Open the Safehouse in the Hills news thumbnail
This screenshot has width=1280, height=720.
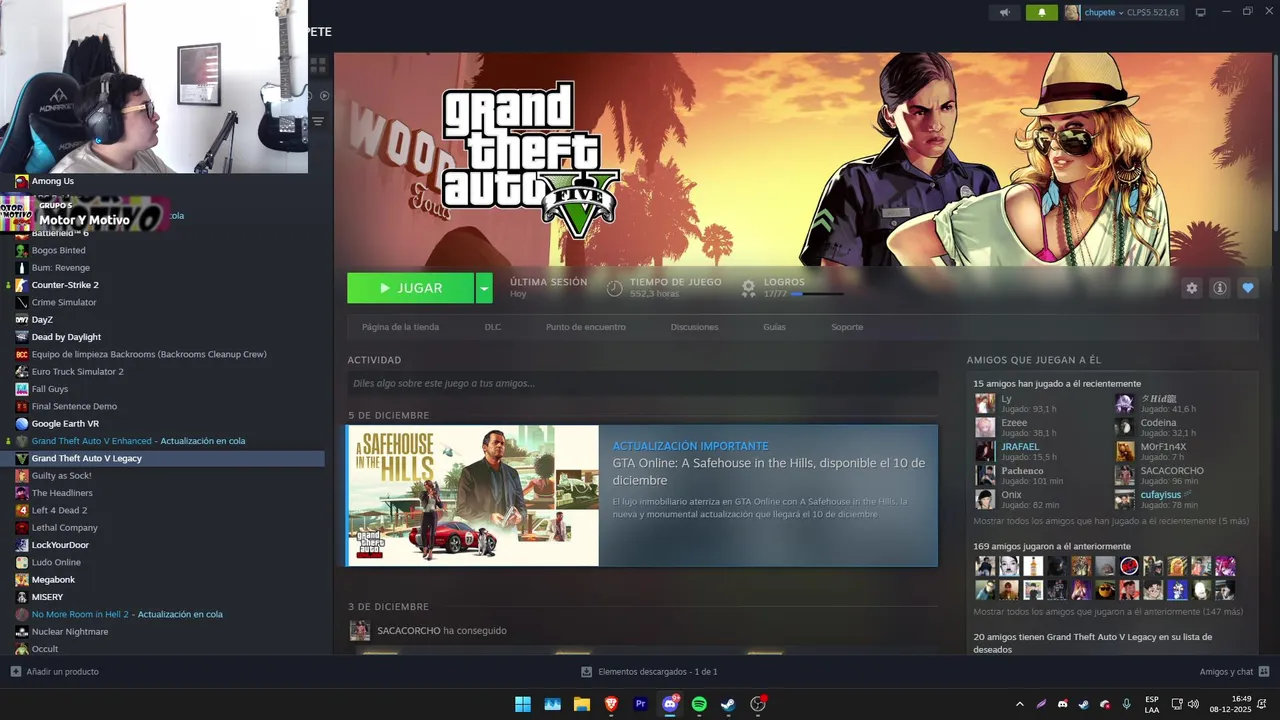(x=473, y=496)
